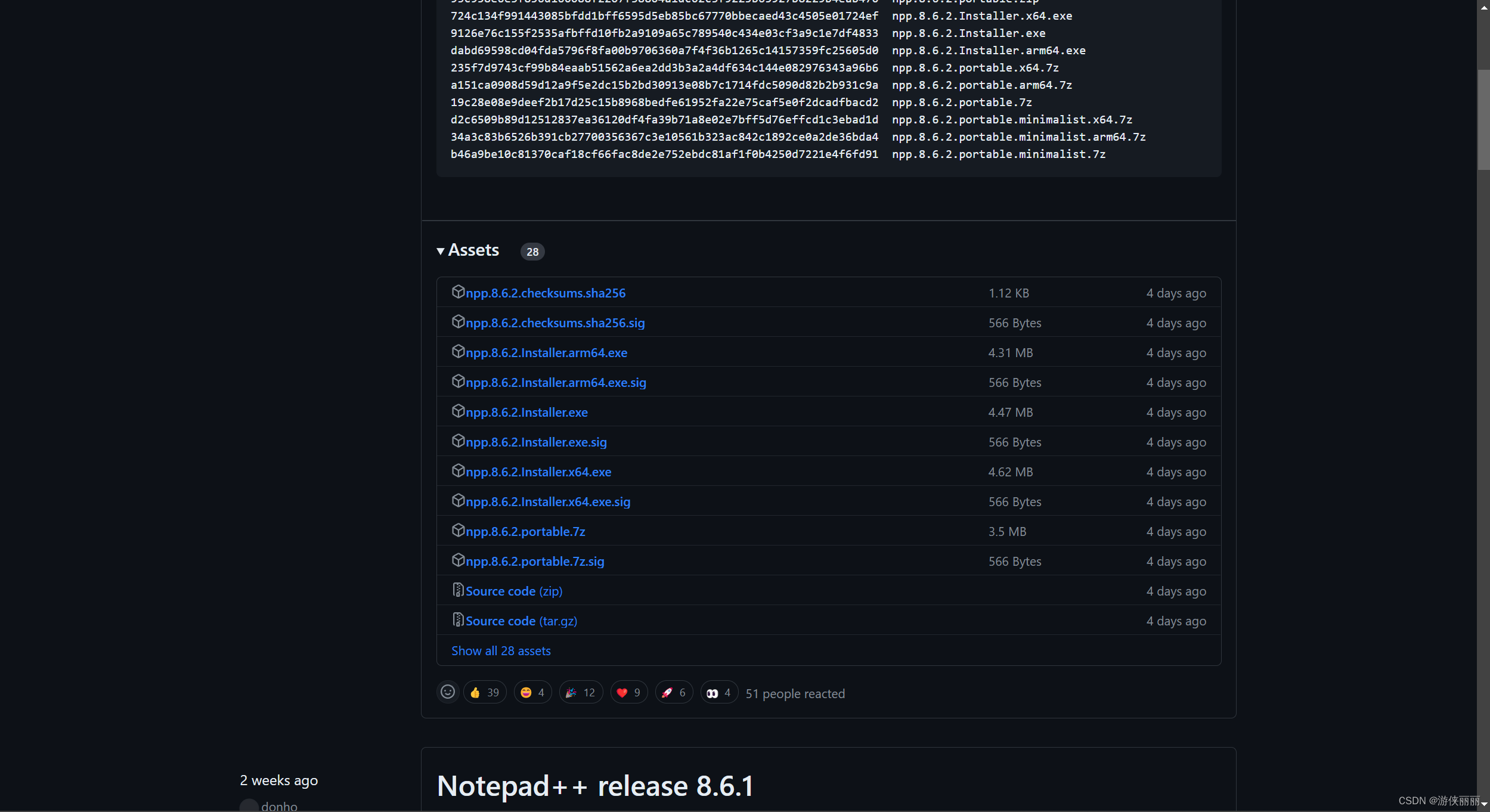Click the package icon beside npp.8.6.2.portable.7z
The image size is (1490, 812).
(x=459, y=530)
